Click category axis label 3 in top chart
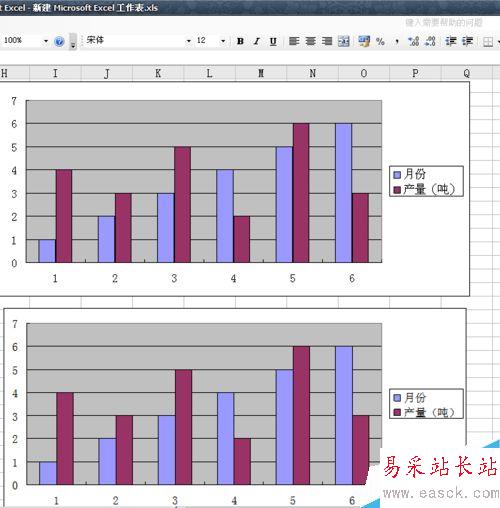The image size is (500, 508). pos(174,278)
